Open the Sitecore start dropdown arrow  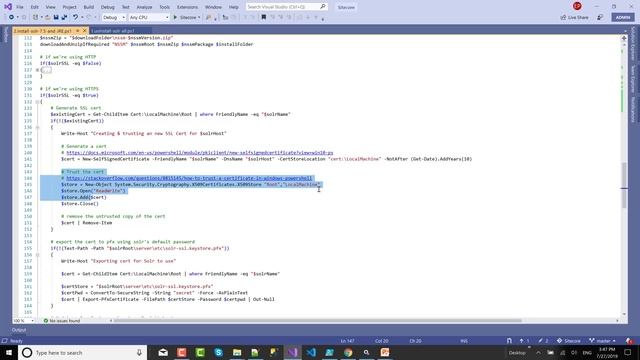(199, 18)
